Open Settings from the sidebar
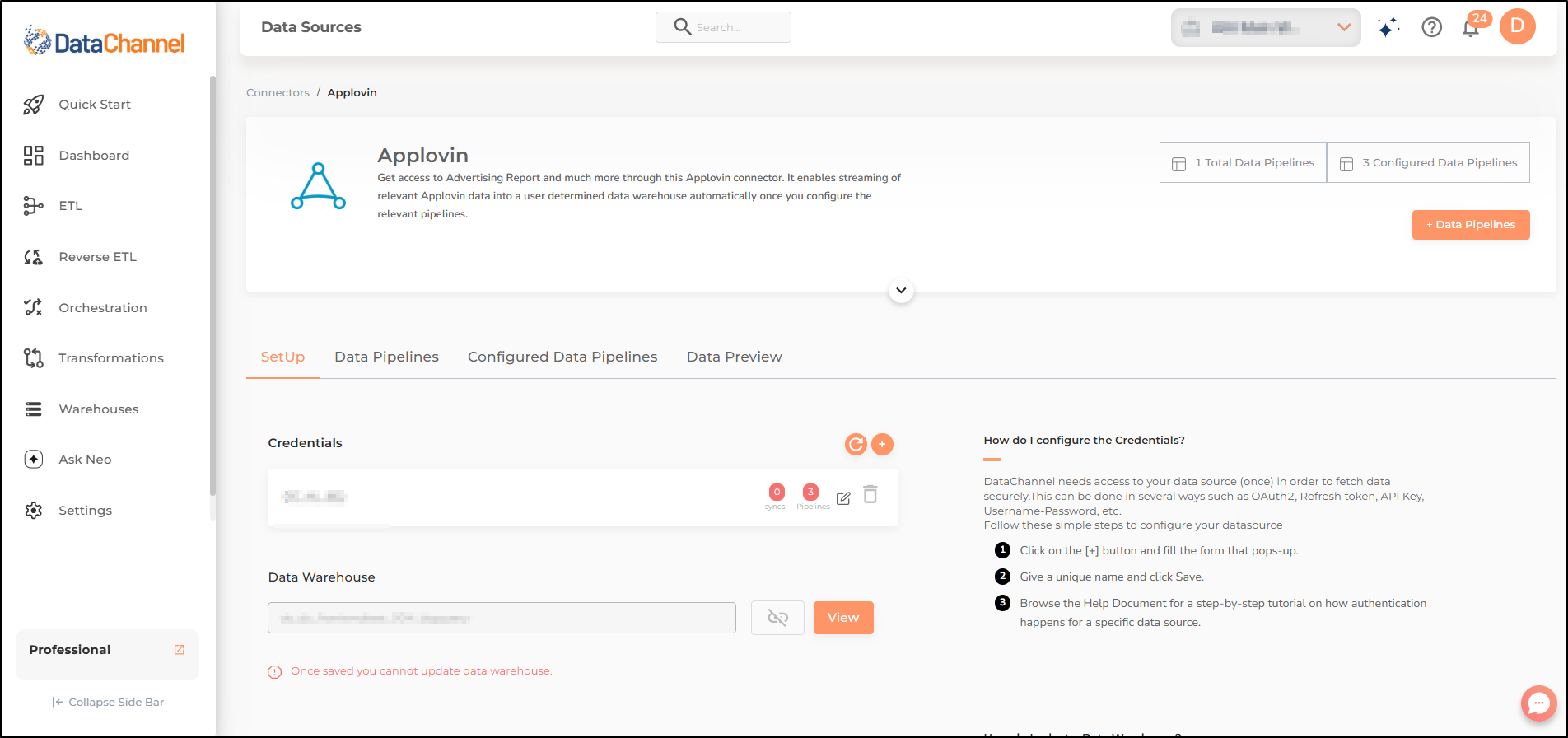The height and width of the screenshot is (738, 1568). click(x=85, y=511)
